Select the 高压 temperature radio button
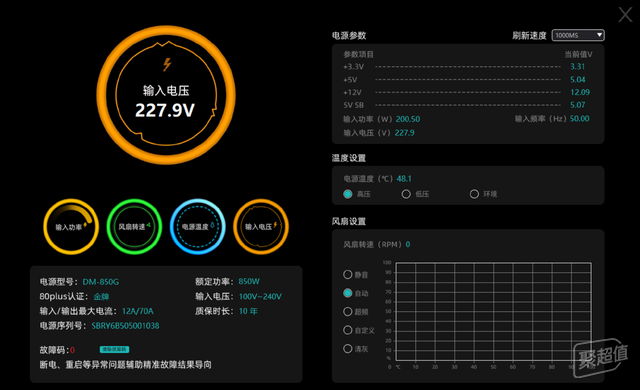Image resolution: width=640 pixels, height=390 pixels. [348, 194]
